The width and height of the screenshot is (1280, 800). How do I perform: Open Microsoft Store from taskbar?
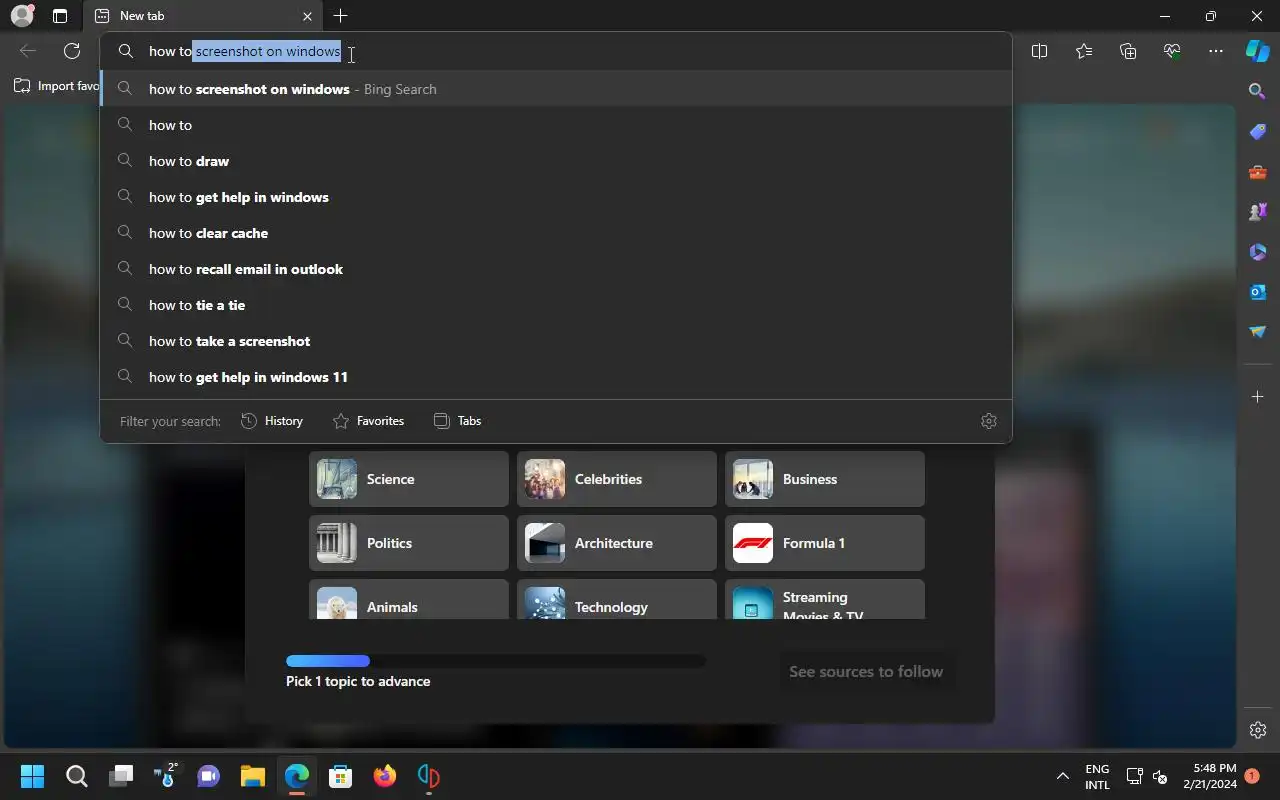tap(340, 776)
